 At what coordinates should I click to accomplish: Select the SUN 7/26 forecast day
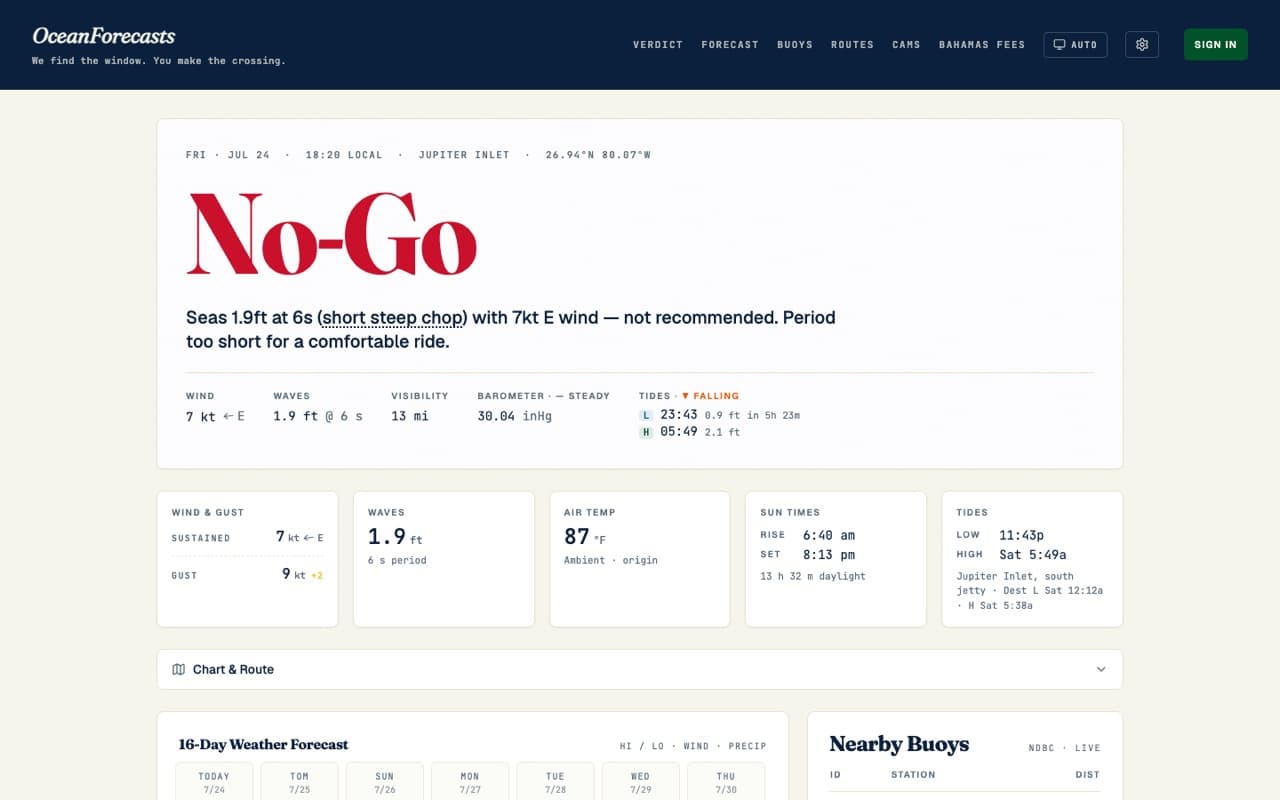pyautogui.click(x=385, y=782)
